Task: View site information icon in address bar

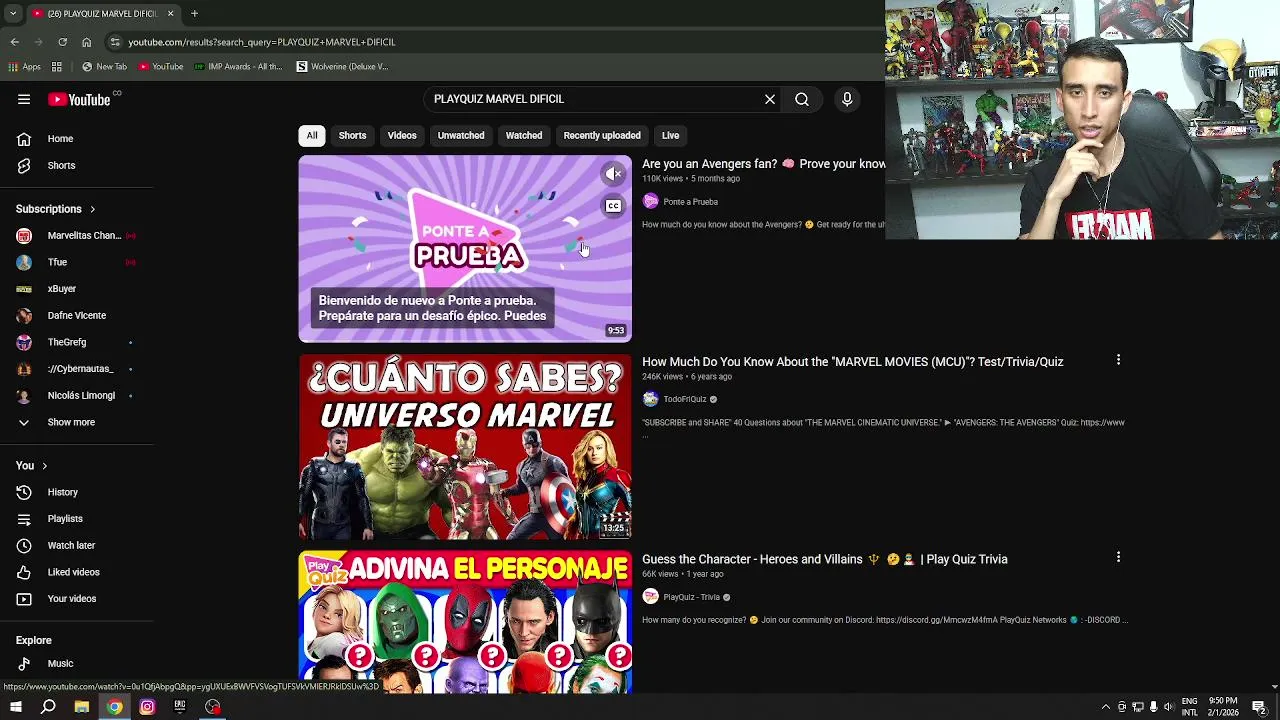Action: pyautogui.click(x=115, y=42)
